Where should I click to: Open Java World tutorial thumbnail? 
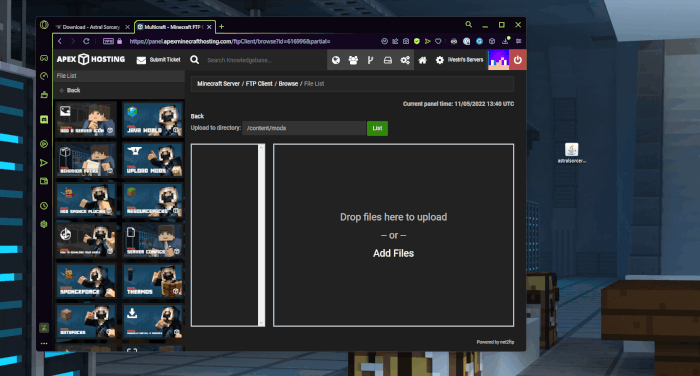click(152, 119)
